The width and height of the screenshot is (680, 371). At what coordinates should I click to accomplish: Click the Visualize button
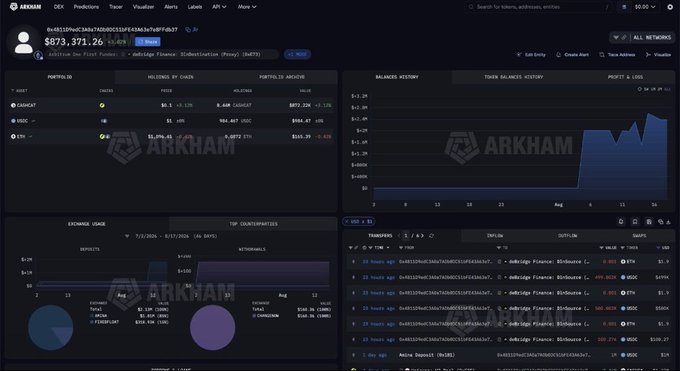coord(658,55)
